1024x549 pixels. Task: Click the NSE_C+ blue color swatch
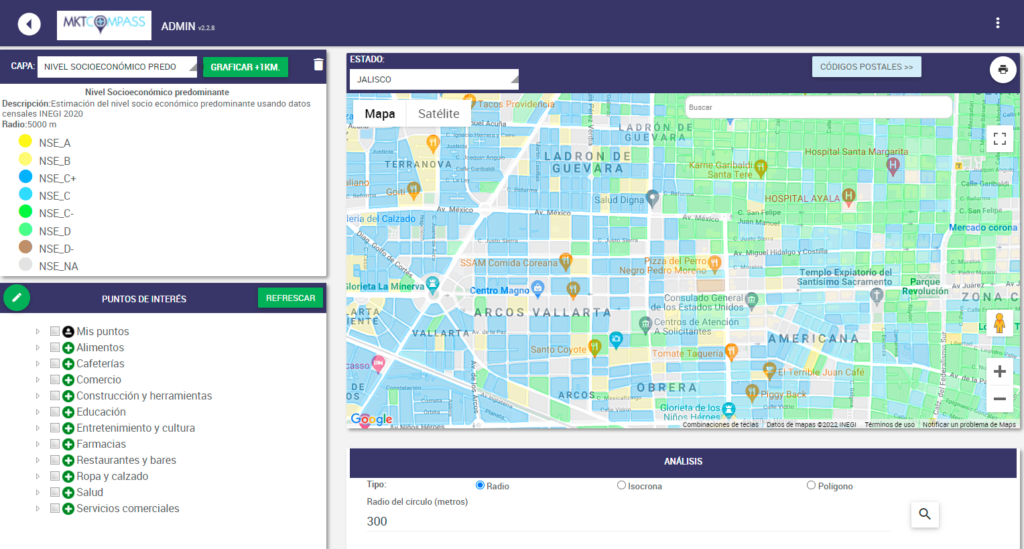tap(26, 177)
